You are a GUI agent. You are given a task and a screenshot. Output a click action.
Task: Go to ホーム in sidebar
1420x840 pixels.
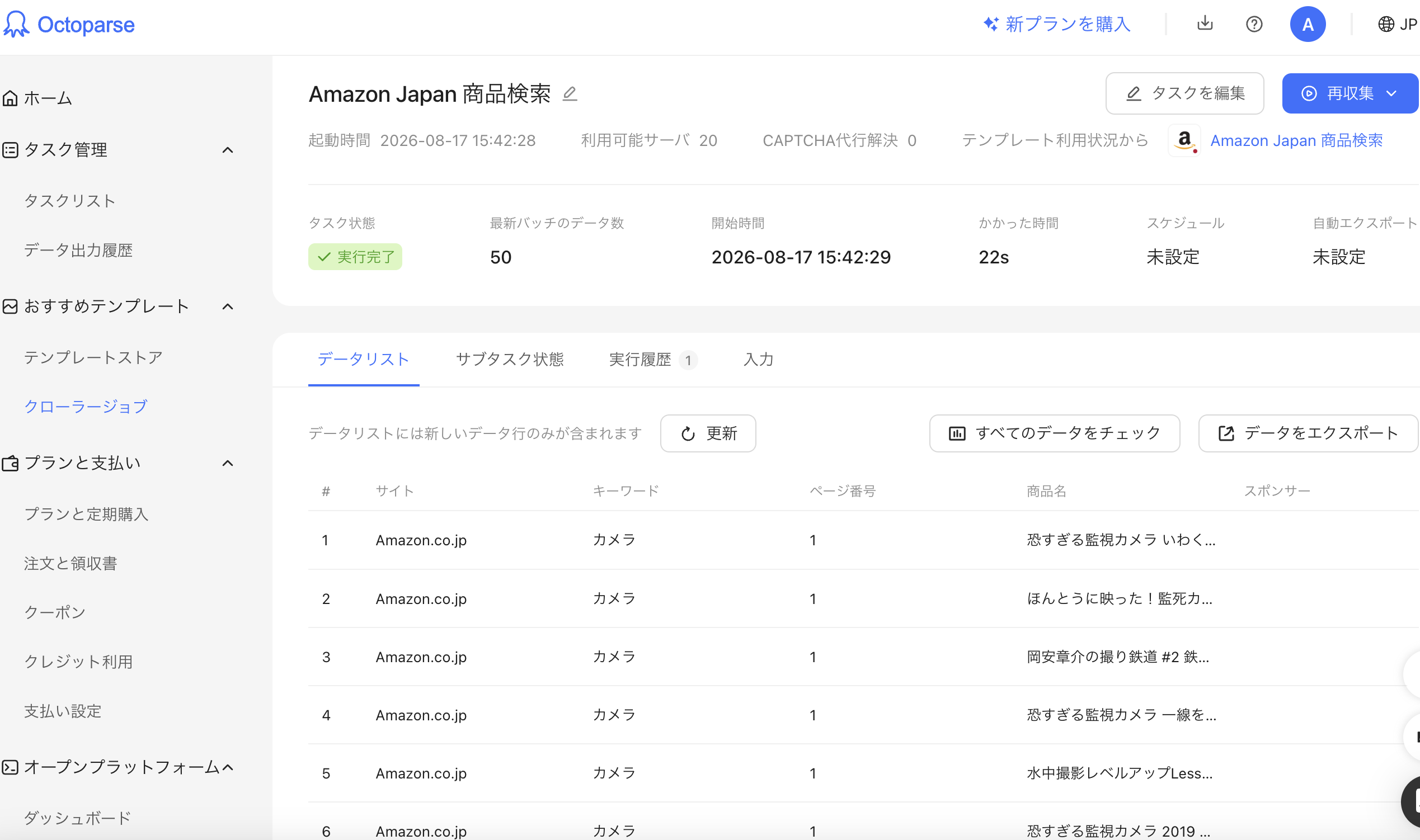coord(37,98)
